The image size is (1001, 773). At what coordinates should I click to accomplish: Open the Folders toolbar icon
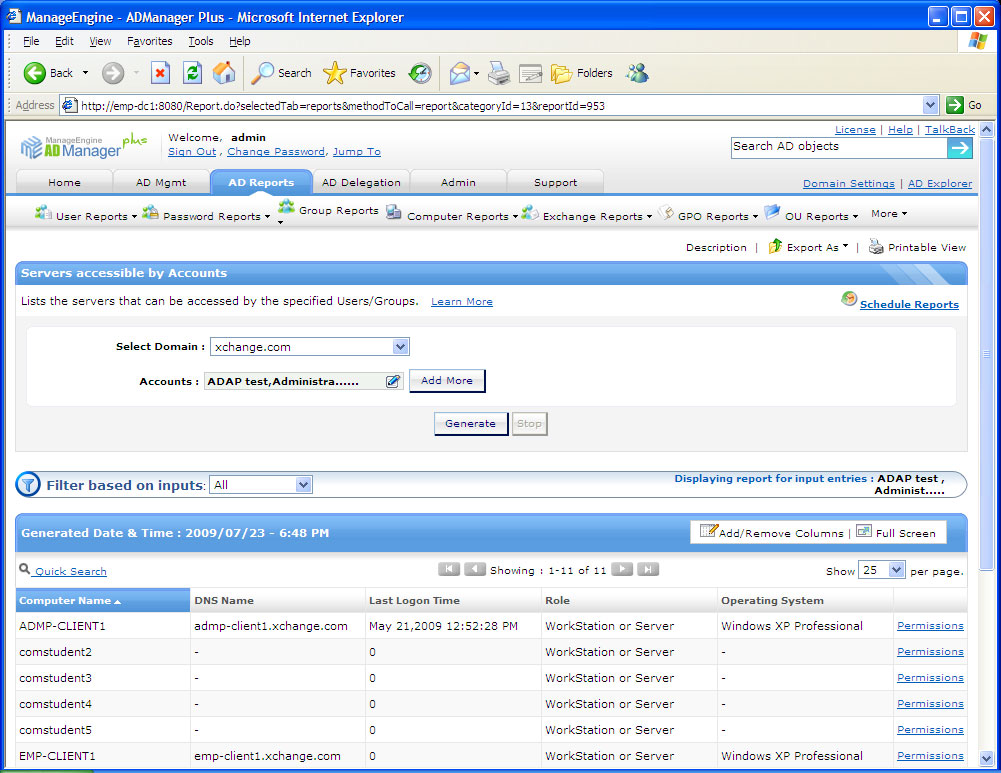point(561,73)
